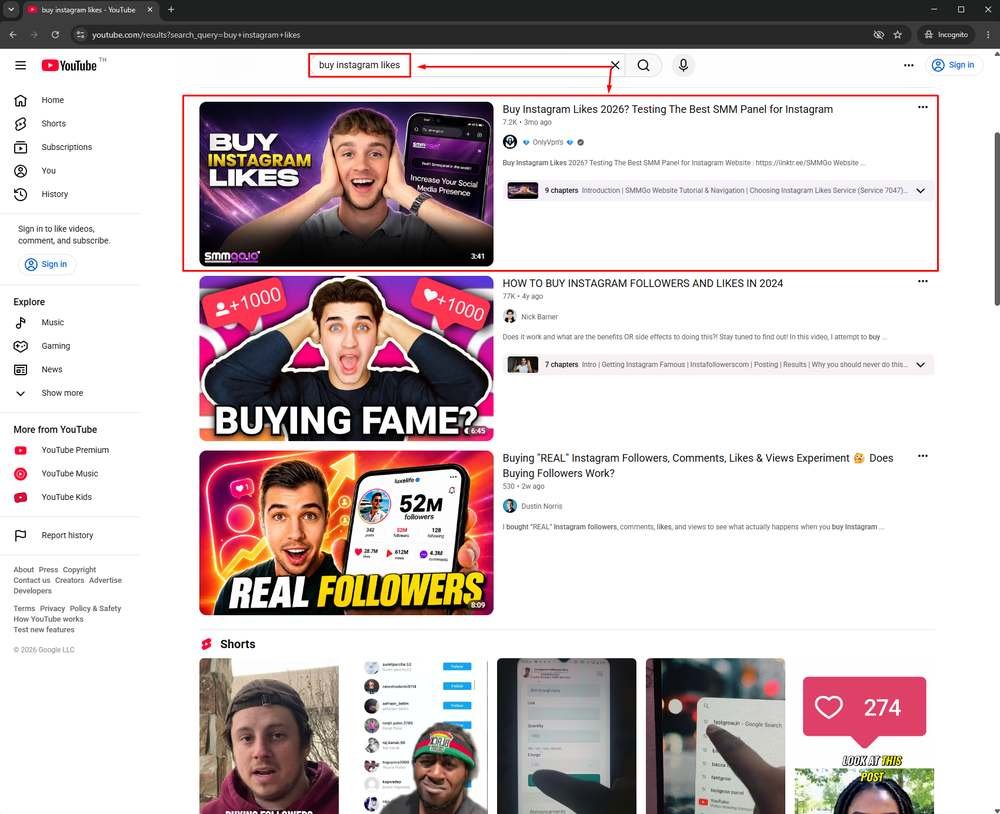The width and height of the screenshot is (1000, 814).
Task: Click Incognito indicator button
Action: (x=946, y=34)
